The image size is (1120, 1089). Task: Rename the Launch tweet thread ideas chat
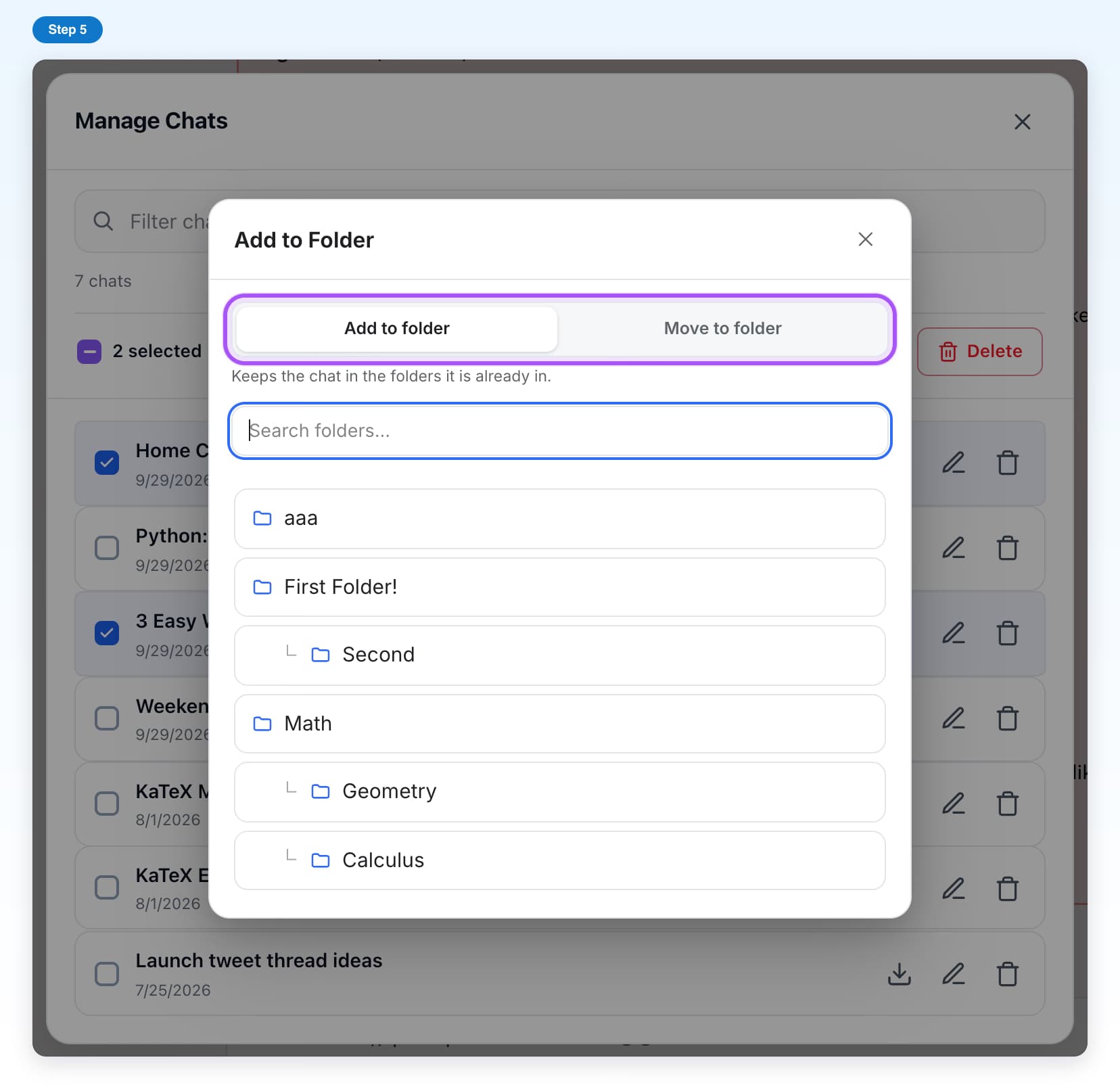(954, 974)
